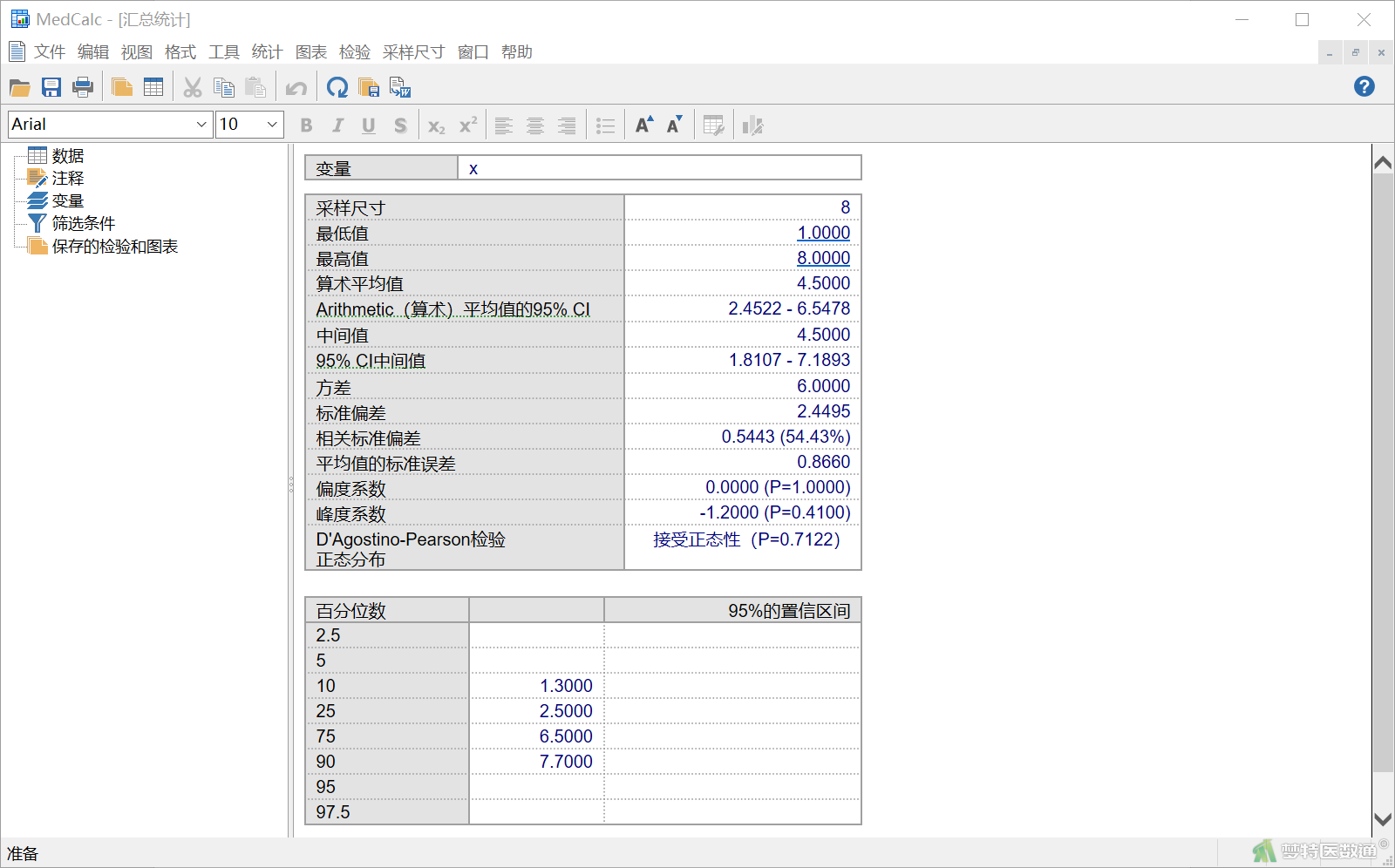Select 变量 in the sidebar tree
This screenshot has width=1395, height=868.
(x=68, y=201)
